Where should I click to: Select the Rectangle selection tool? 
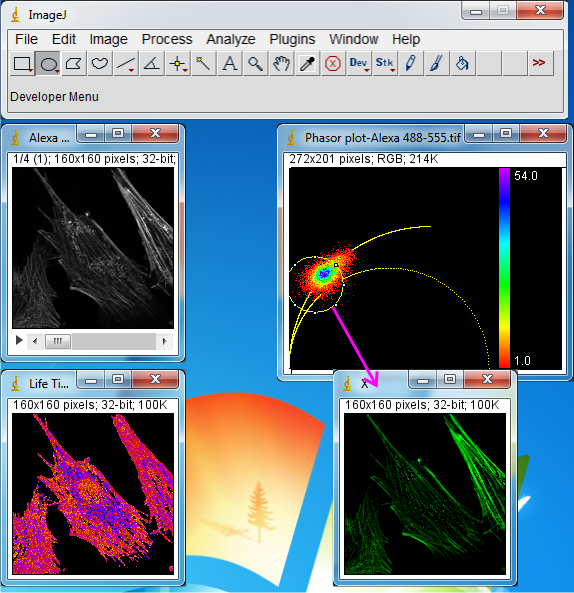(x=22, y=64)
